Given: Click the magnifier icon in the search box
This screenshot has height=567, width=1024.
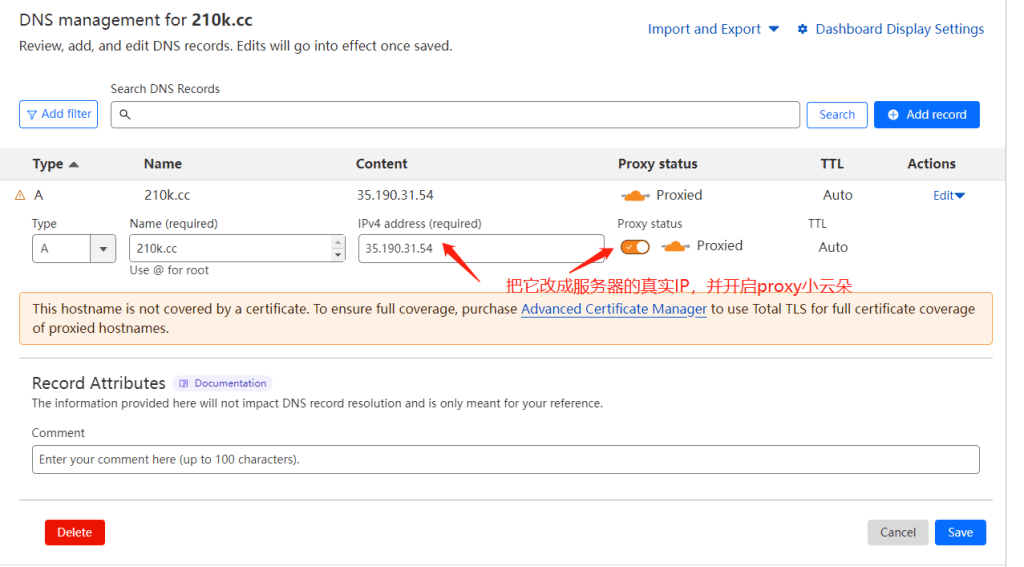Looking at the screenshot, I should pos(126,115).
